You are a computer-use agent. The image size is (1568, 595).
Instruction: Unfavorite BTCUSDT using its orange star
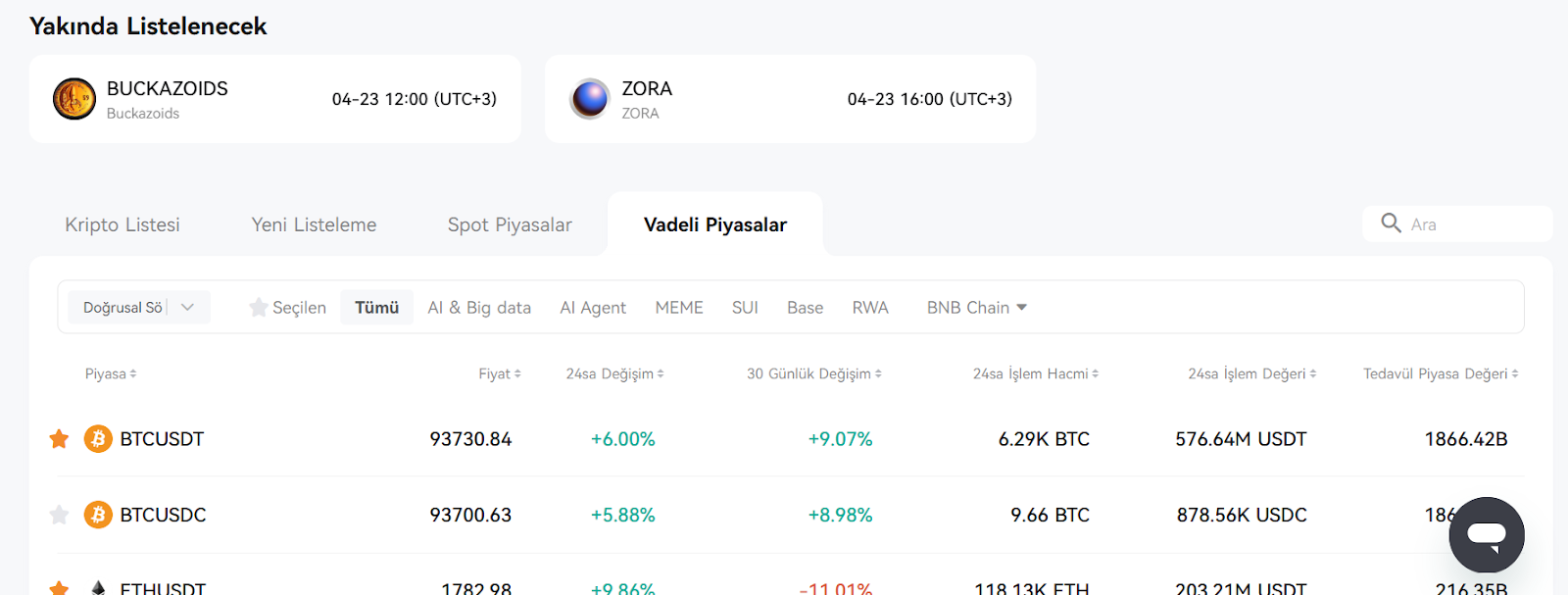(59, 439)
